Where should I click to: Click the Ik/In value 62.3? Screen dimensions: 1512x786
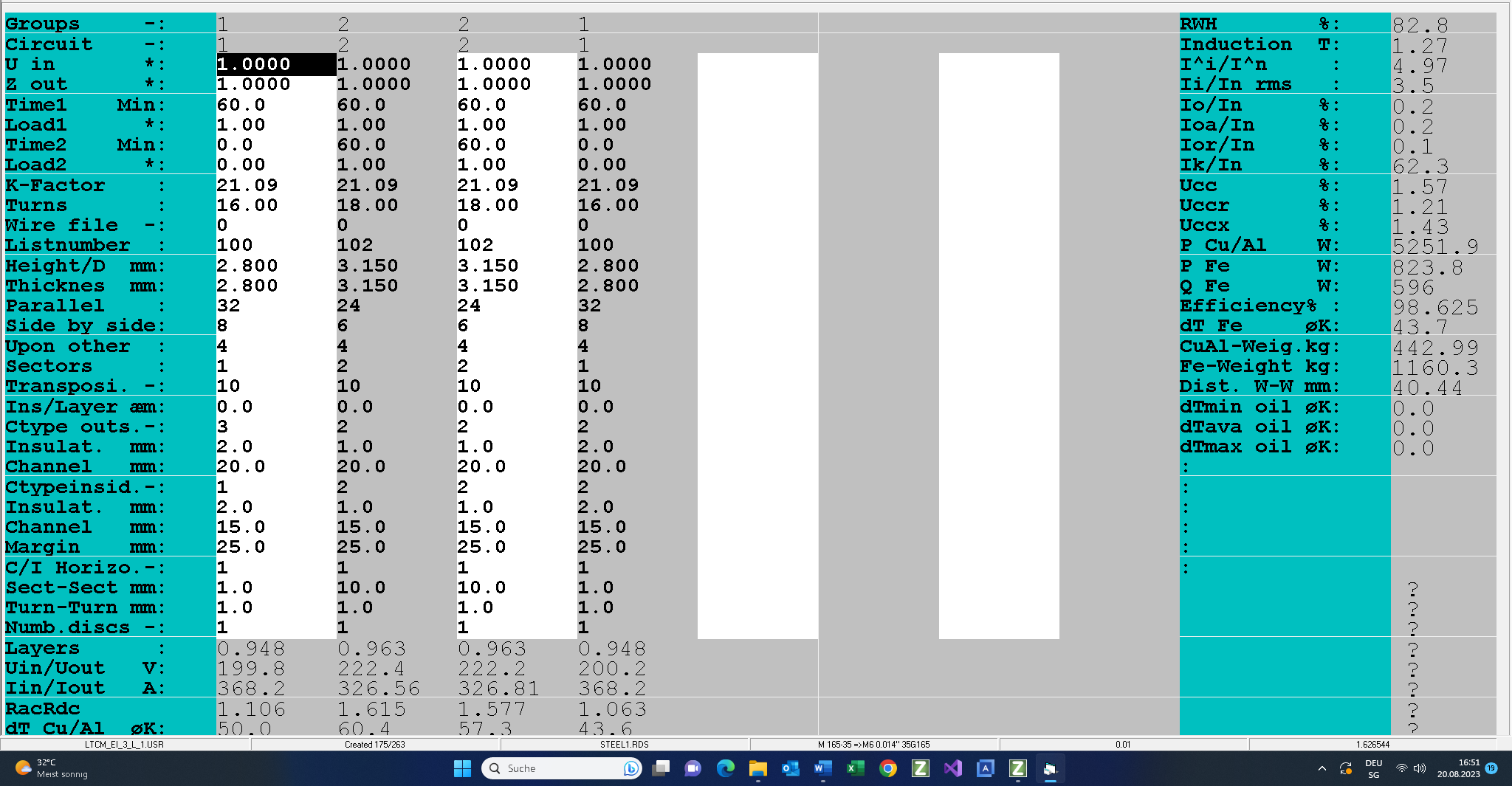(1420, 166)
